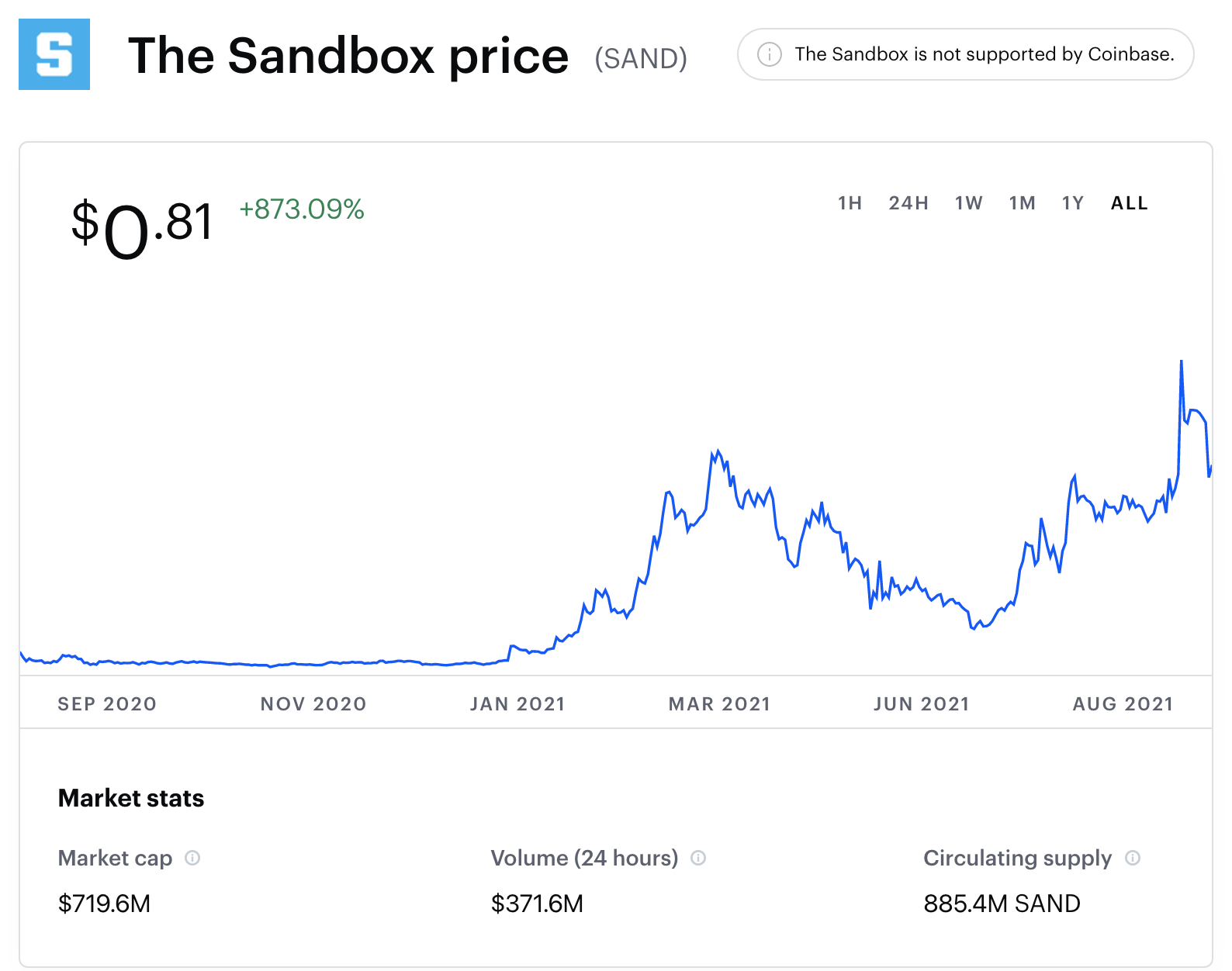Click the 'The Sandbox price' heading

[348, 56]
